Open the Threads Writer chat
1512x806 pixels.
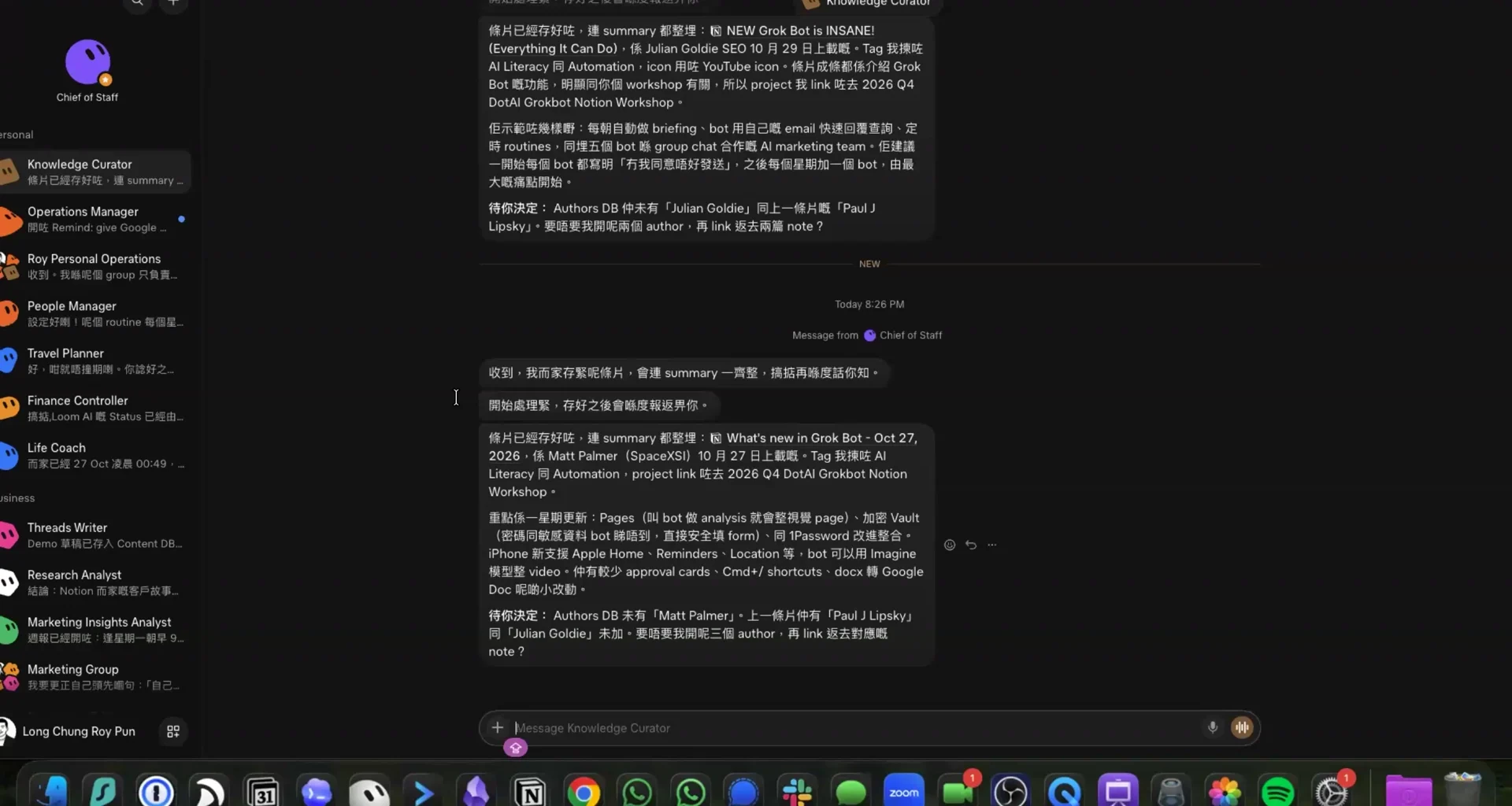point(95,535)
